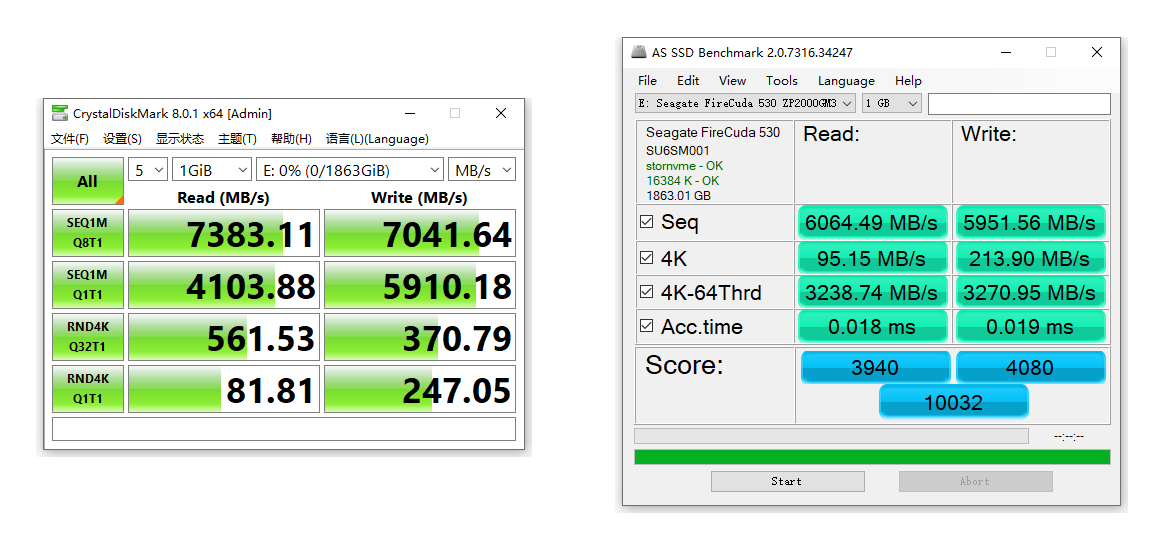Open the E: 0% drive selection dropdown
The image size is (1171, 539).
click(x=350, y=170)
